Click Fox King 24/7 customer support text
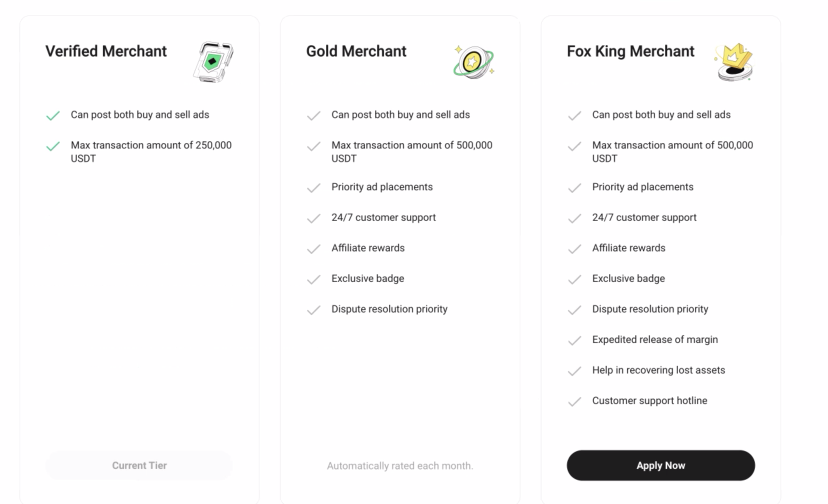 644,218
